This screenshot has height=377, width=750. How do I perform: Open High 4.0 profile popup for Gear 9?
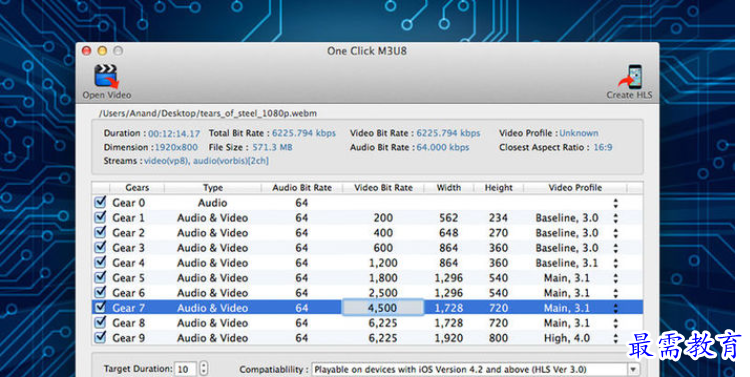[616, 338]
